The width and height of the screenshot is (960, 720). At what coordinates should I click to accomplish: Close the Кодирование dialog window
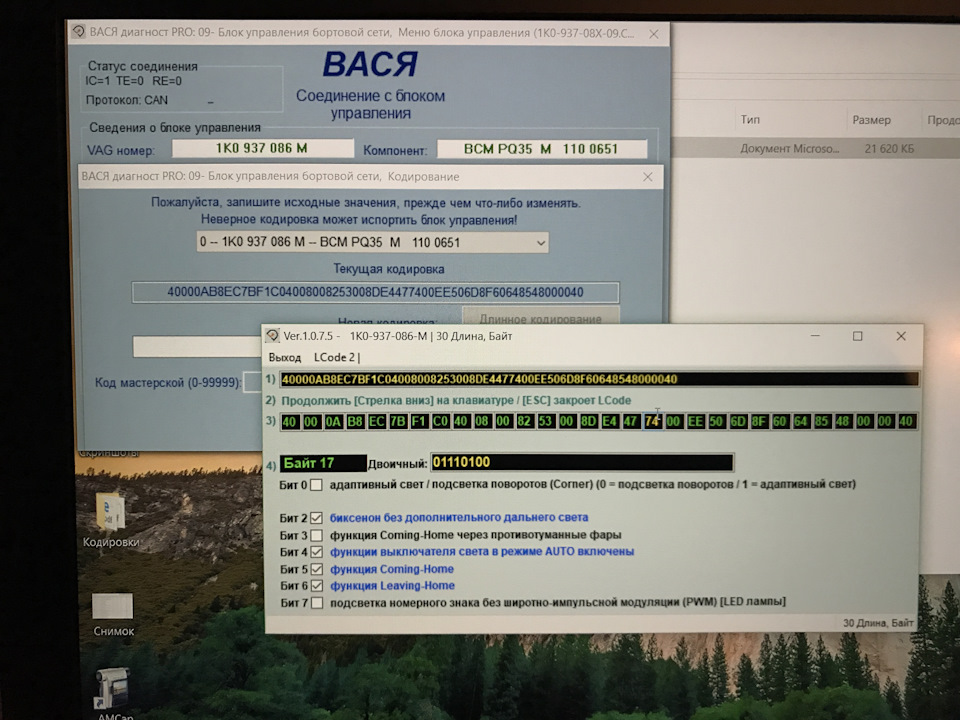coord(648,177)
